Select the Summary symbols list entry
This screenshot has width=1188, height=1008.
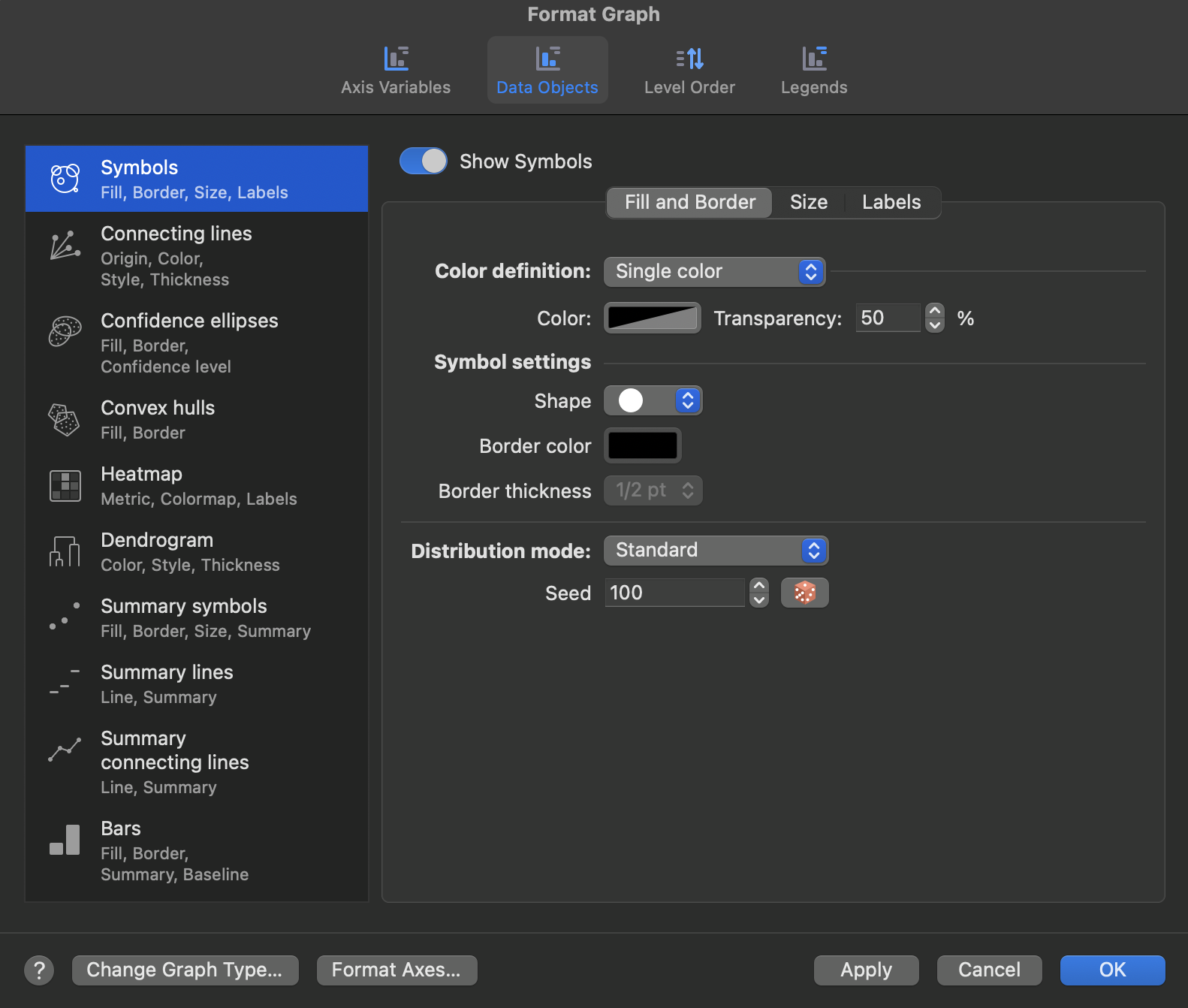point(197,617)
